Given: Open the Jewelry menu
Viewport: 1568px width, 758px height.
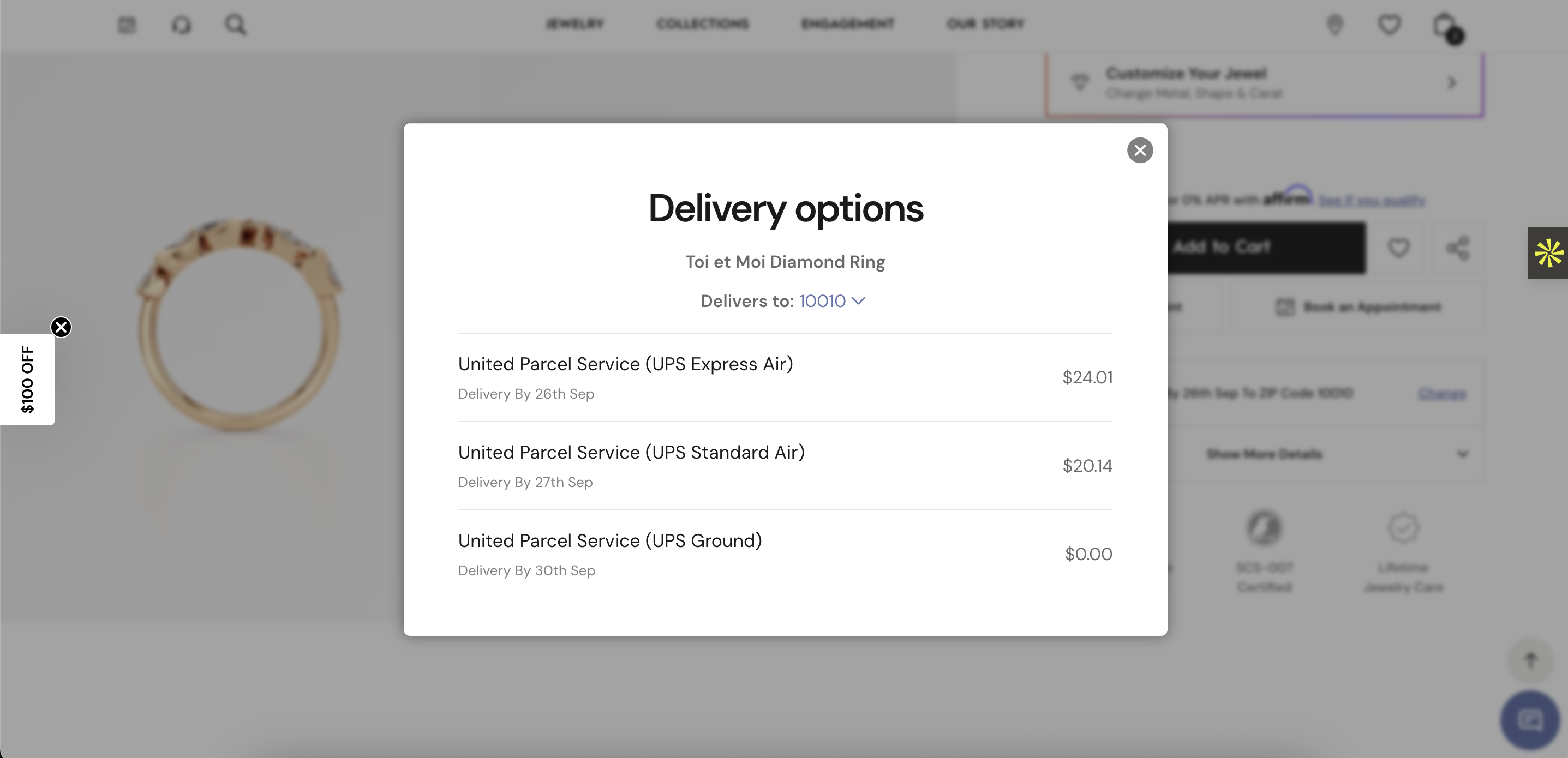Looking at the screenshot, I should (574, 24).
